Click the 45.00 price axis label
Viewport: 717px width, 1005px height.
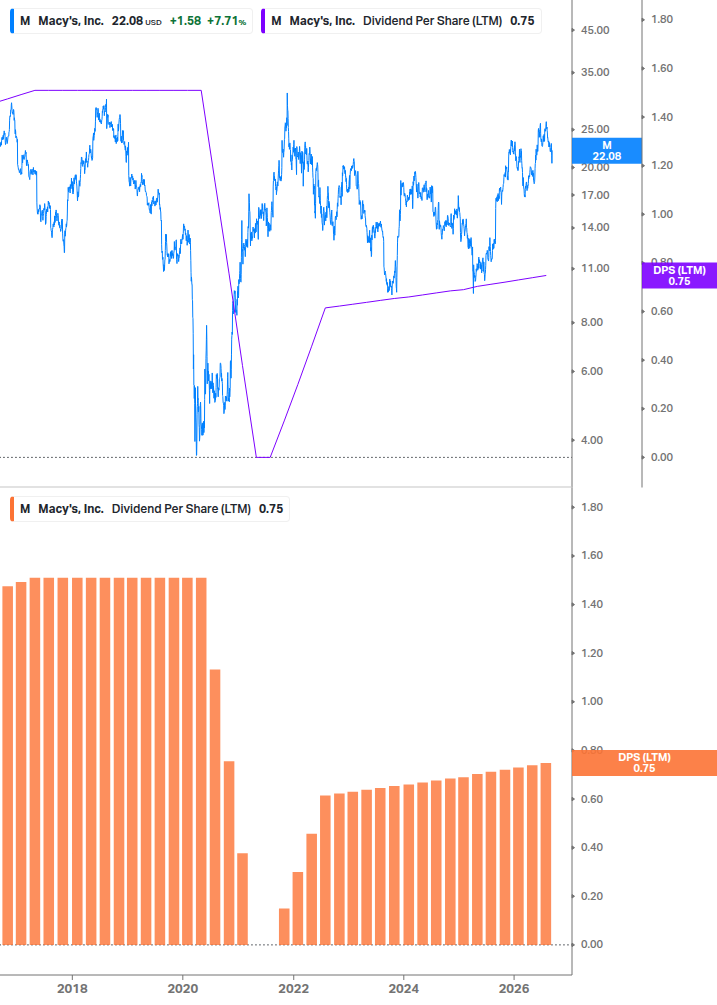pos(595,30)
